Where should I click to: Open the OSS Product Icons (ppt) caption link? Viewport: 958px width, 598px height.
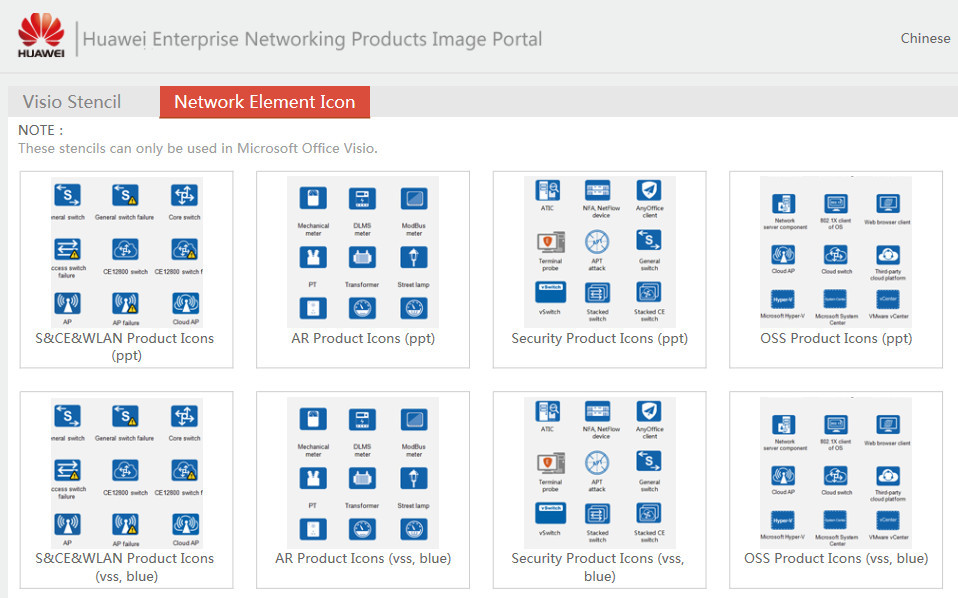point(836,338)
